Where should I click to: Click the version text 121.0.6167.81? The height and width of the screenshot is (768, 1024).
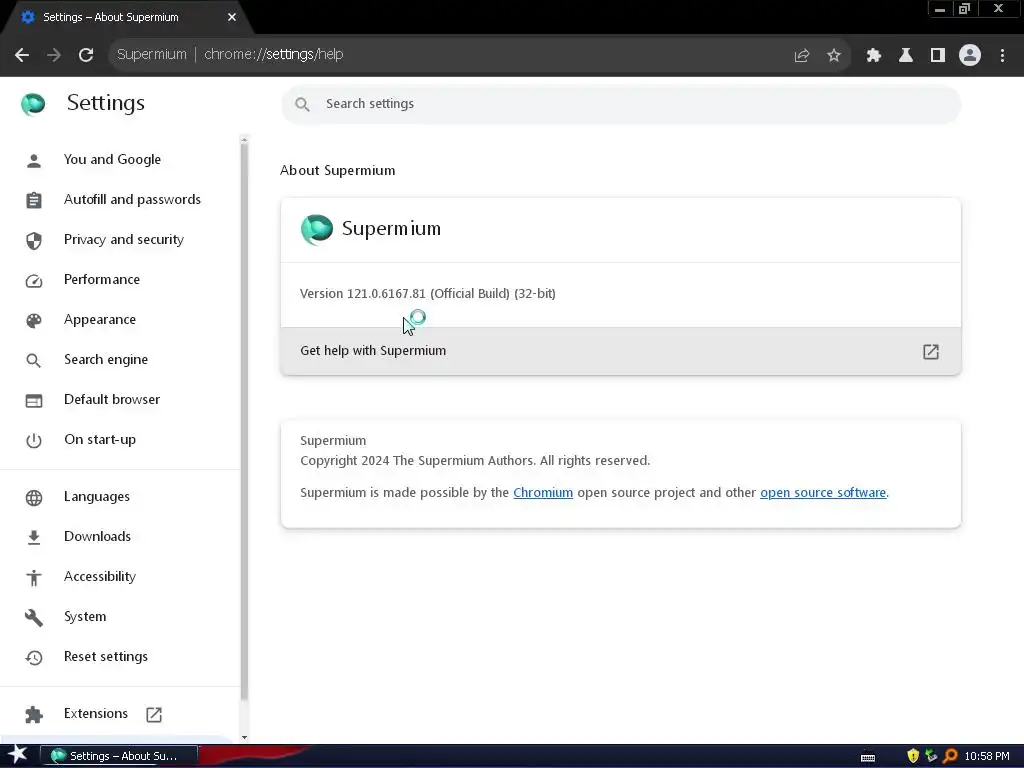pos(386,294)
